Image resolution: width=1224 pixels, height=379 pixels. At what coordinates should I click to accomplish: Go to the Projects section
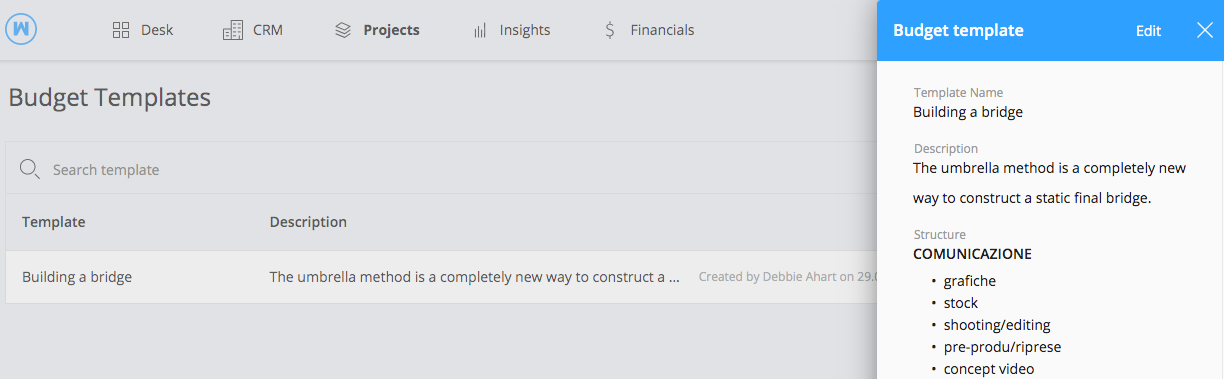(x=377, y=30)
